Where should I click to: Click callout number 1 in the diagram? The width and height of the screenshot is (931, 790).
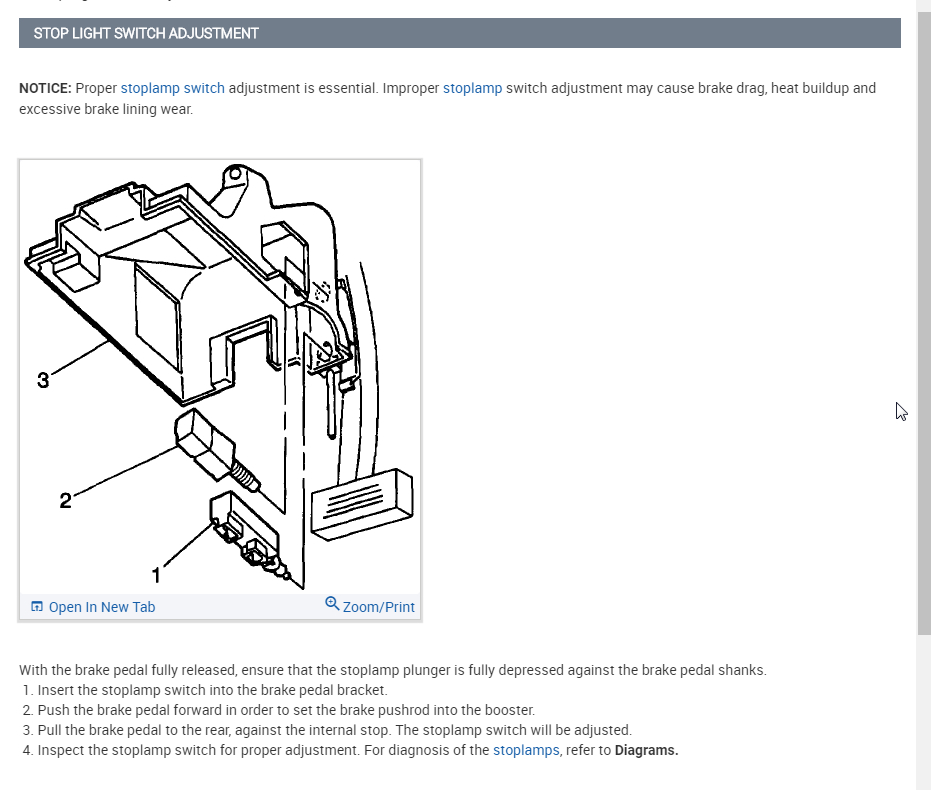(156, 576)
